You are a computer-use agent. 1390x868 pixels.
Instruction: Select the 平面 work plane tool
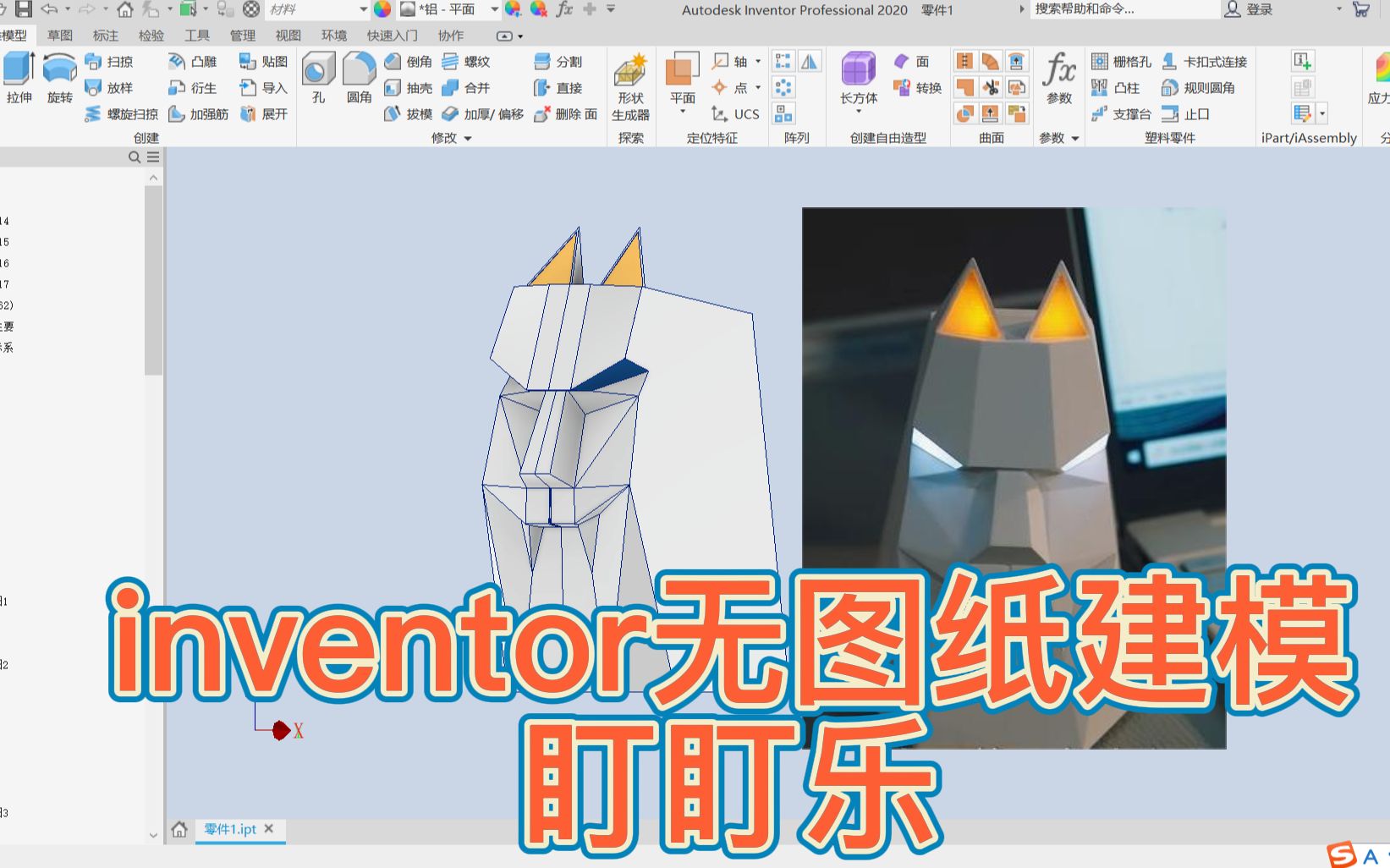coord(682,77)
